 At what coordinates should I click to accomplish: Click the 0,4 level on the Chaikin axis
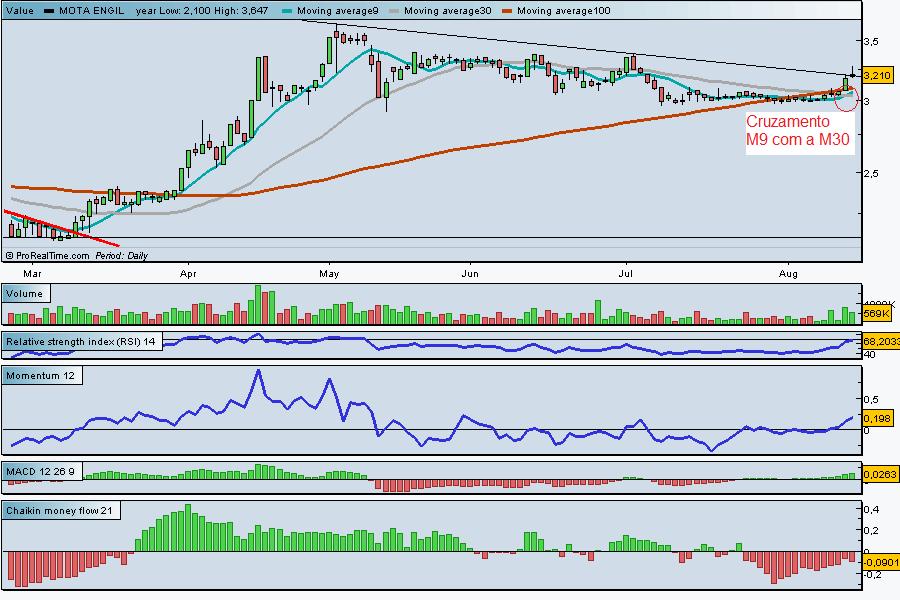(871, 509)
